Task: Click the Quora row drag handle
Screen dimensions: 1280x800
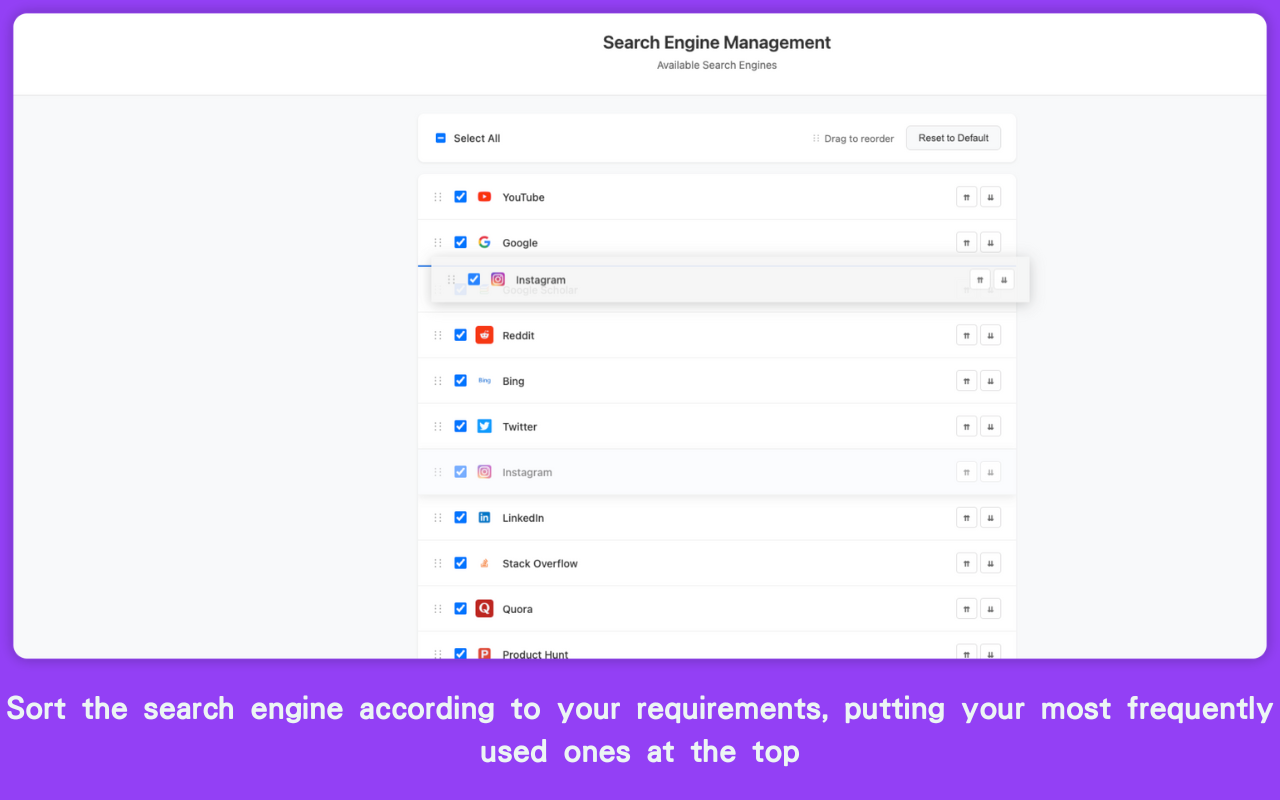Action: 437,608
